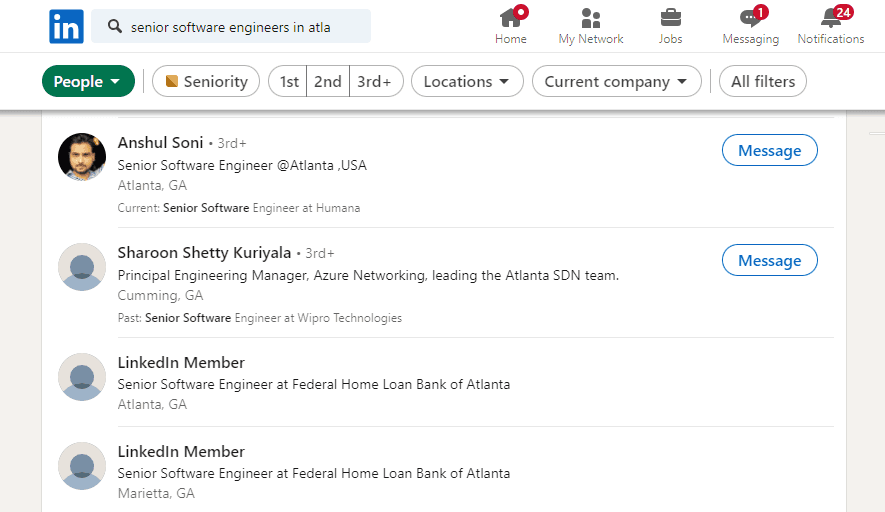Click 'Past: Senior Software Engineer at Wipro Technologies'
The width and height of the screenshot is (885, 512).
(x=260, y=318)
